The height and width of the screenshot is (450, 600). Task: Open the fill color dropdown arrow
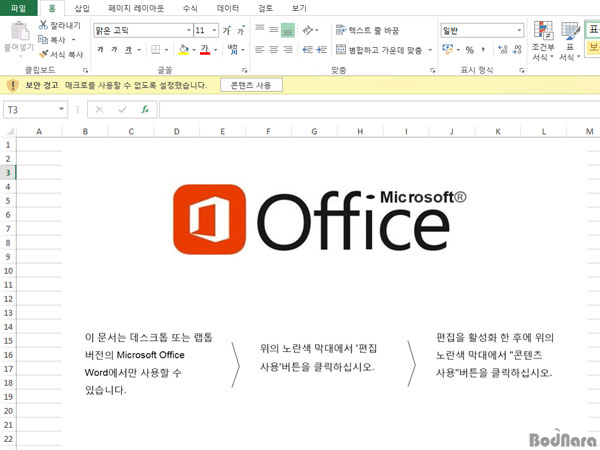(194, 50)
